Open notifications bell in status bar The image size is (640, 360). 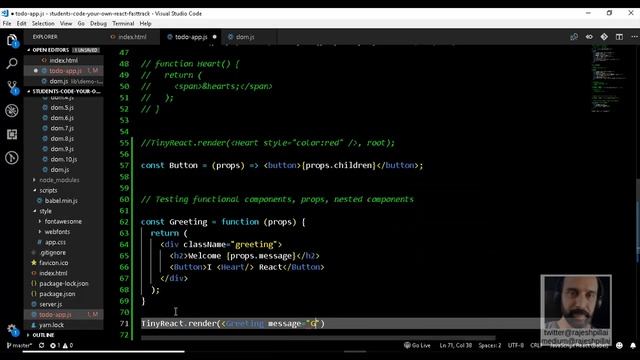pos(633,345)
